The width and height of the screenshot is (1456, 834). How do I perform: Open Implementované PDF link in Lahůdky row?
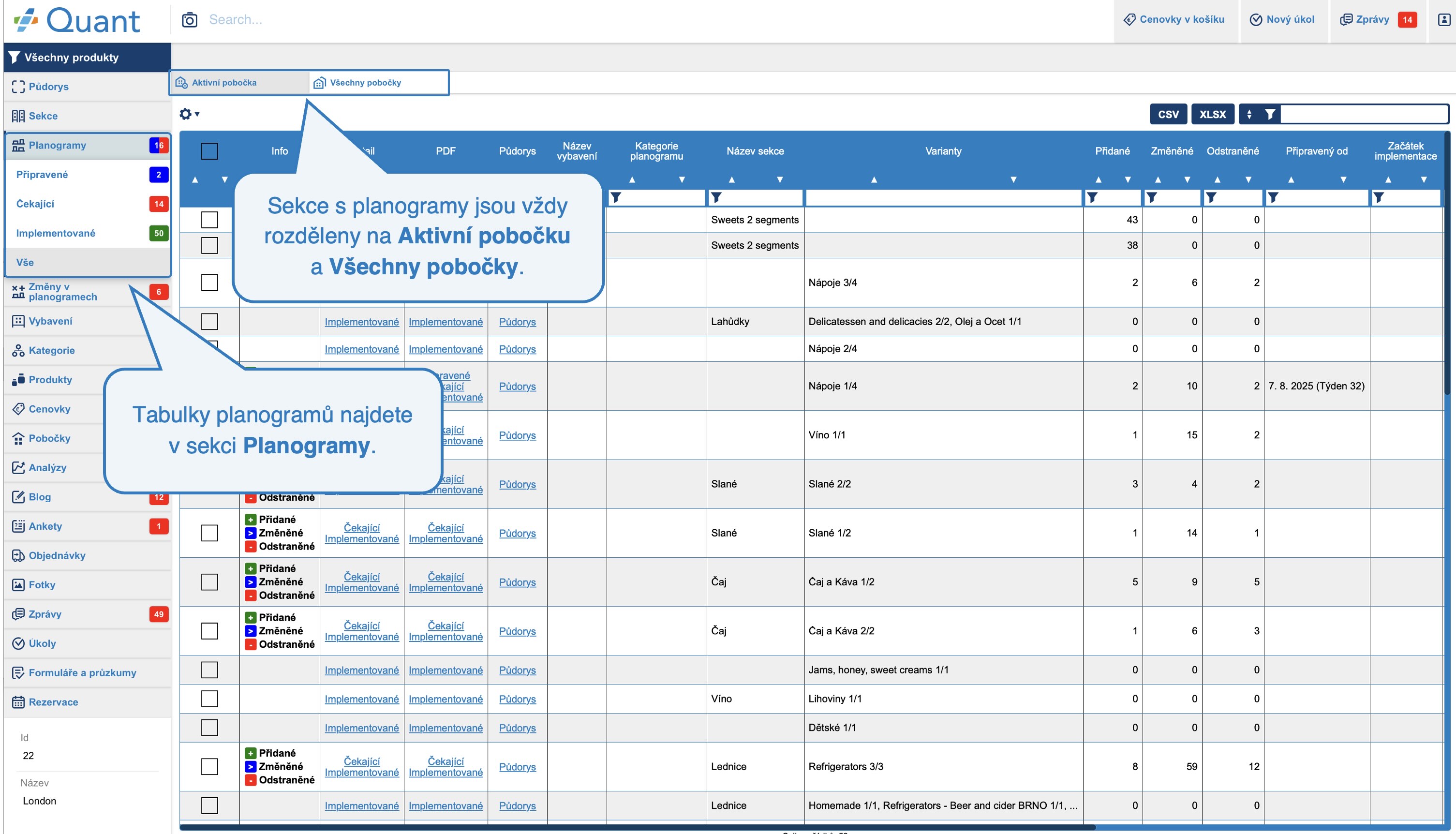pyautogui.click(x=446, y=322)
